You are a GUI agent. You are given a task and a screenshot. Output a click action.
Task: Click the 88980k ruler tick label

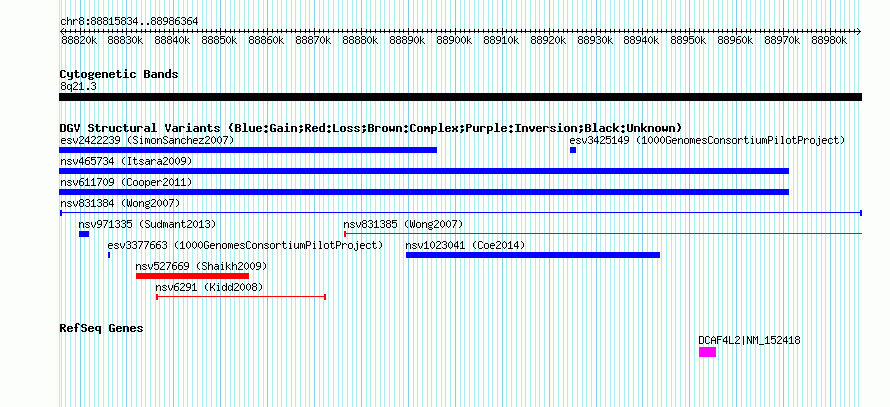(x=829, y=40)
